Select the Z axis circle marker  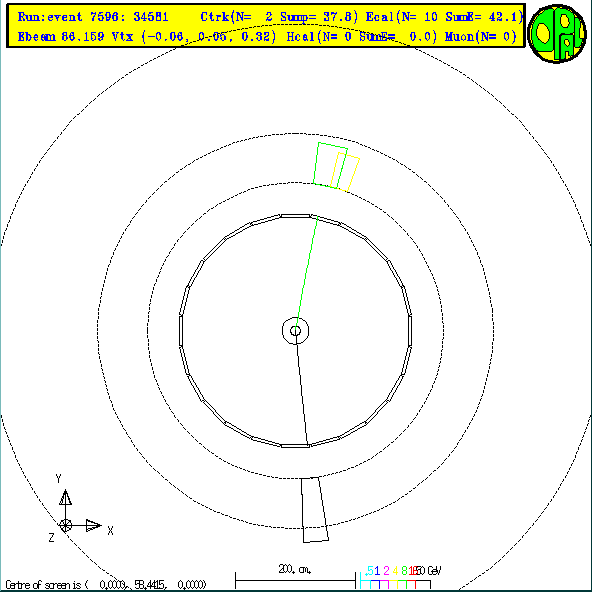click(65, 525)
